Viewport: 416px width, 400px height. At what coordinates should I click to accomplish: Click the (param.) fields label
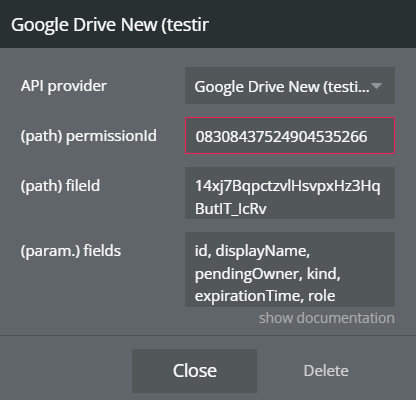[x=71, y=251]
